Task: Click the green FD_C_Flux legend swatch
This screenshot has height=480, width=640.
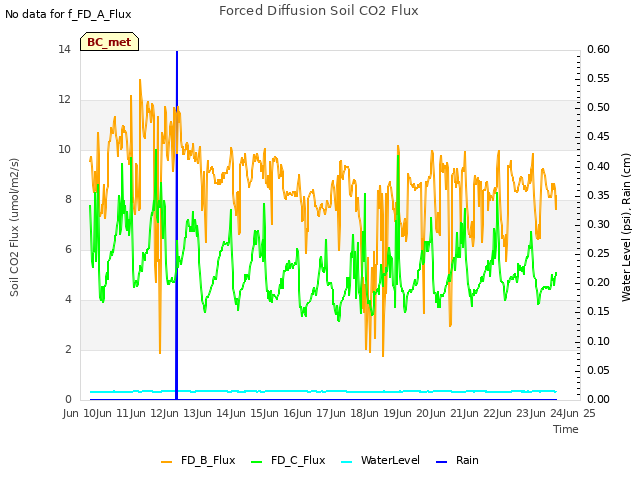Action: pos(256,462)
